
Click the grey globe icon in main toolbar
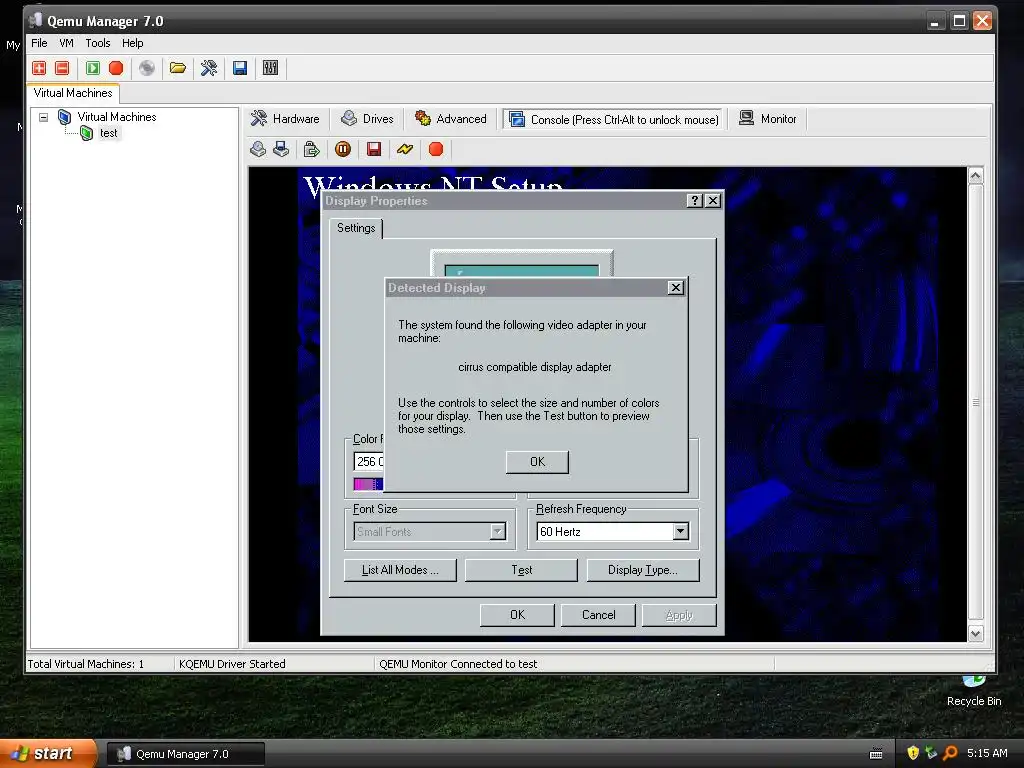pos(147,68)
